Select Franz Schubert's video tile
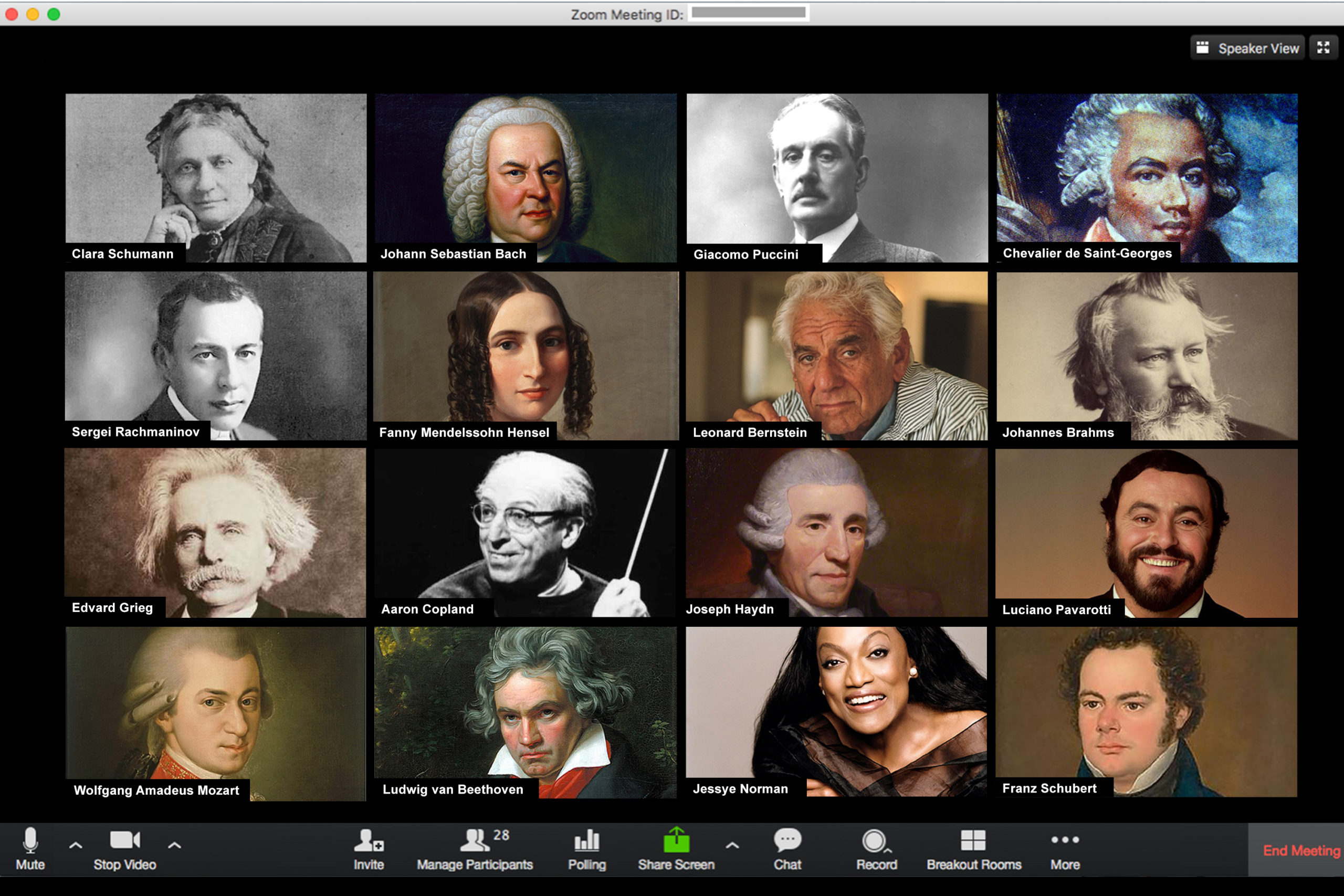The width and height of the screenshot is (1344, 896). point(1146,712)
